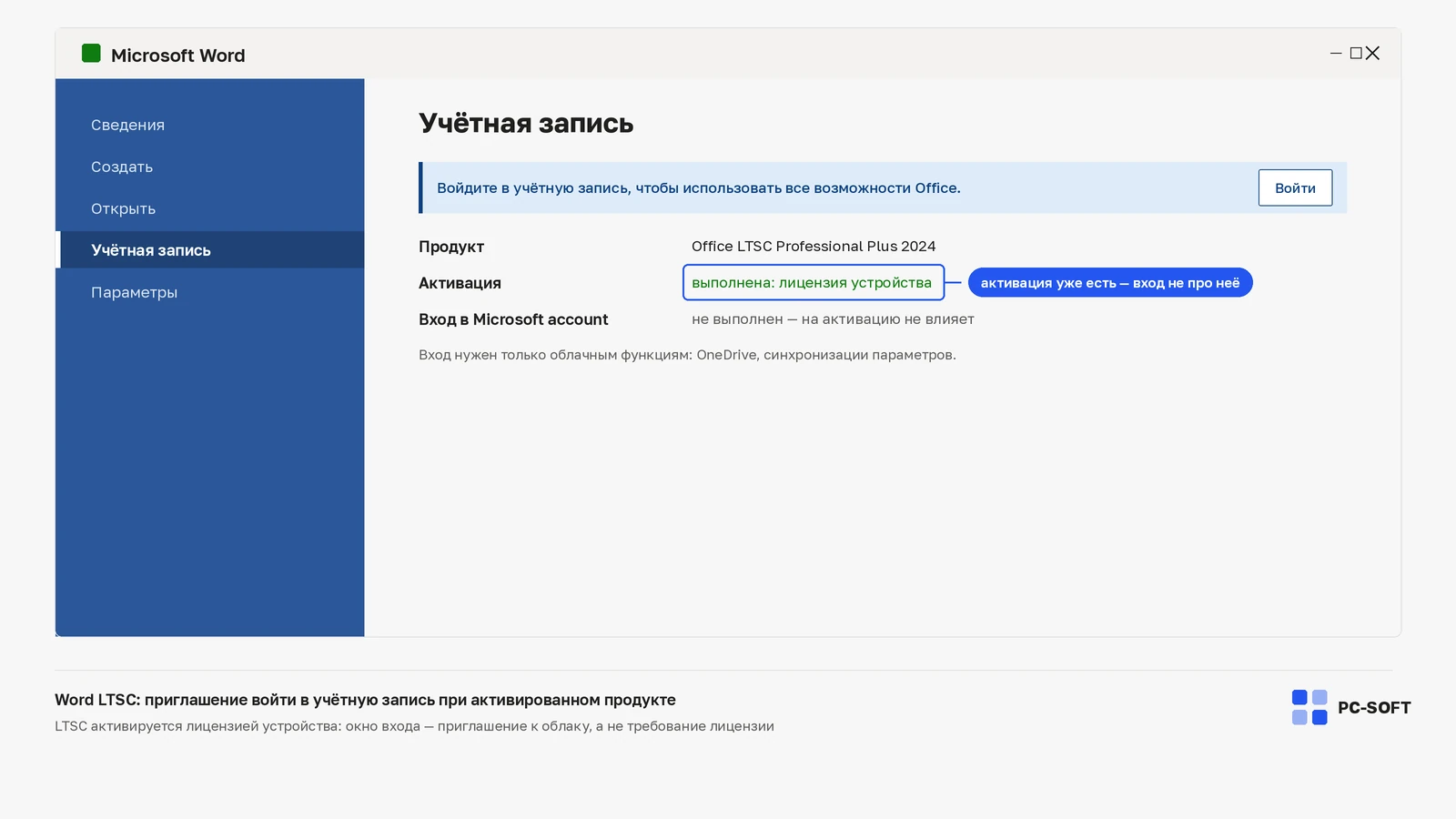Click the sign-in invitation banner text
This screenshot has width=1456, height=819.
tap(699, 188)
